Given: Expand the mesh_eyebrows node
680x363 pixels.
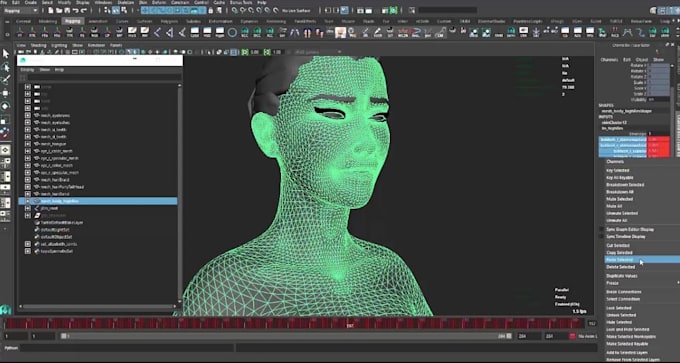Looking at the screenshot, I should [x=28, y=115].
